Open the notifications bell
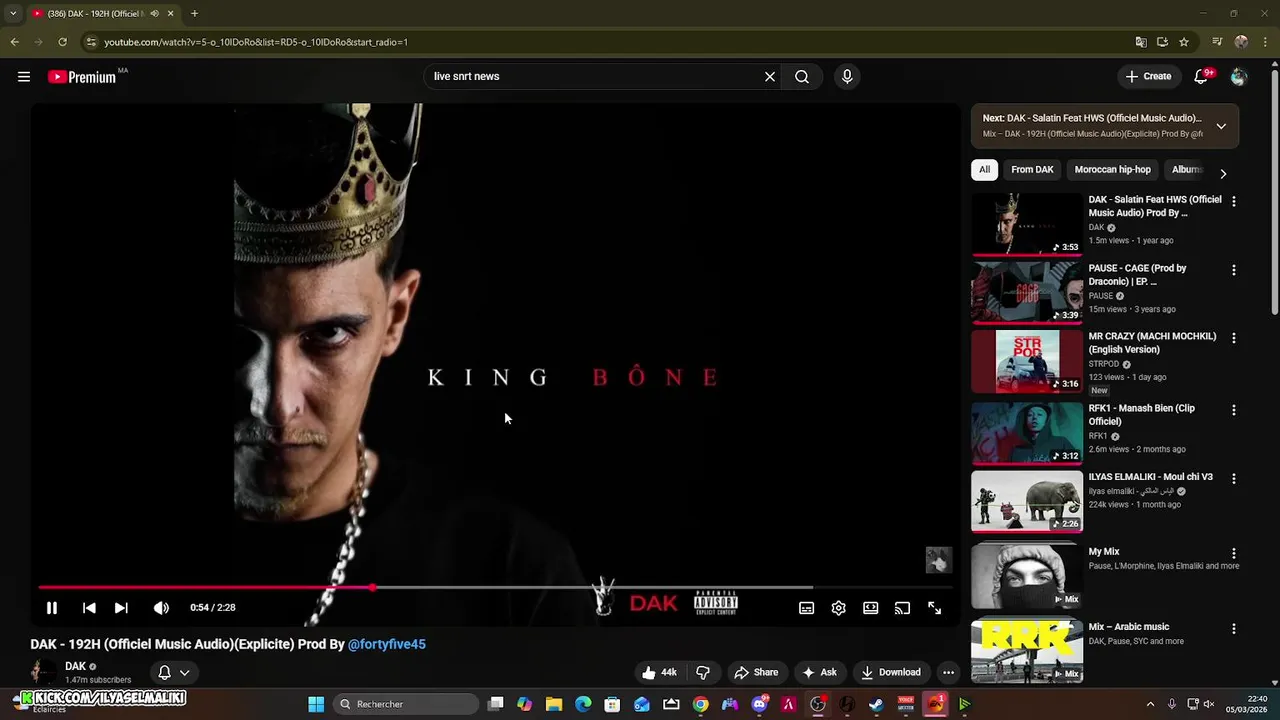Screen dimensions: 1280x720 (1203, 76)
